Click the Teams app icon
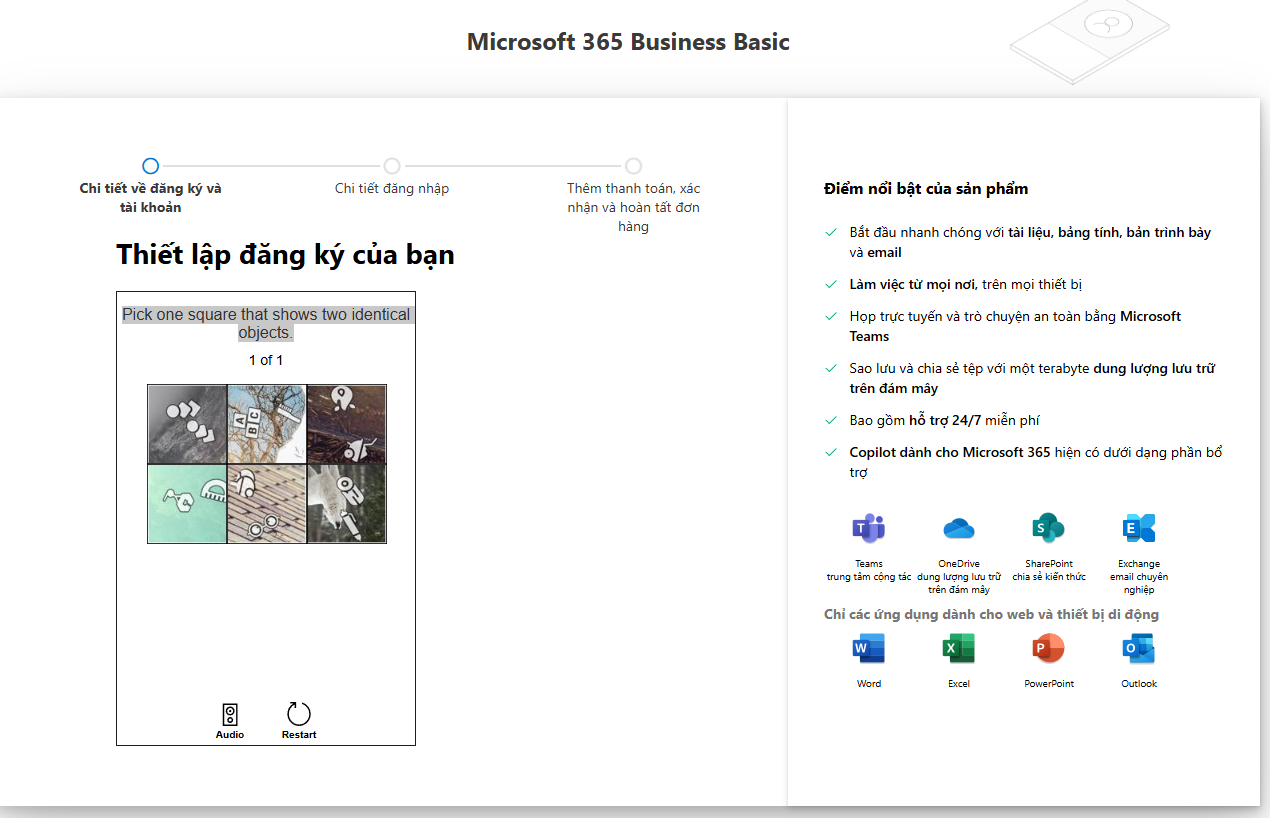1270x818 pixels. pos(868,528)
